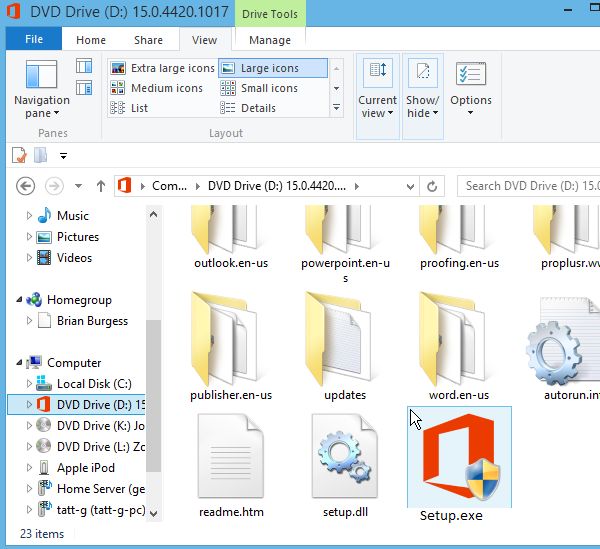This screenshot has height=549, width=600.
Task: Click the Com... breadcrumb in address bar
Action: (x=170, y=186)
